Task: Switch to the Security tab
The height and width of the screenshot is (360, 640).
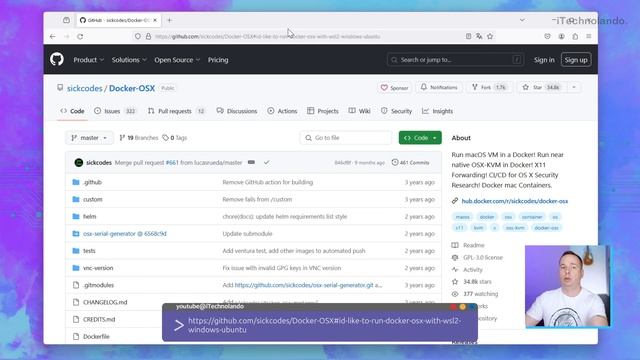Action: (396, 111)
